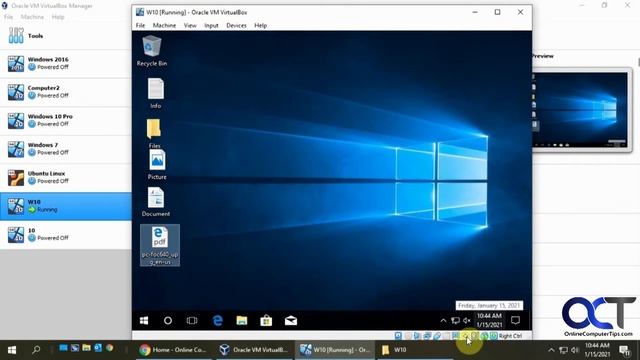Switch to W10 folder host taskbar button

[x=416, y=350]
